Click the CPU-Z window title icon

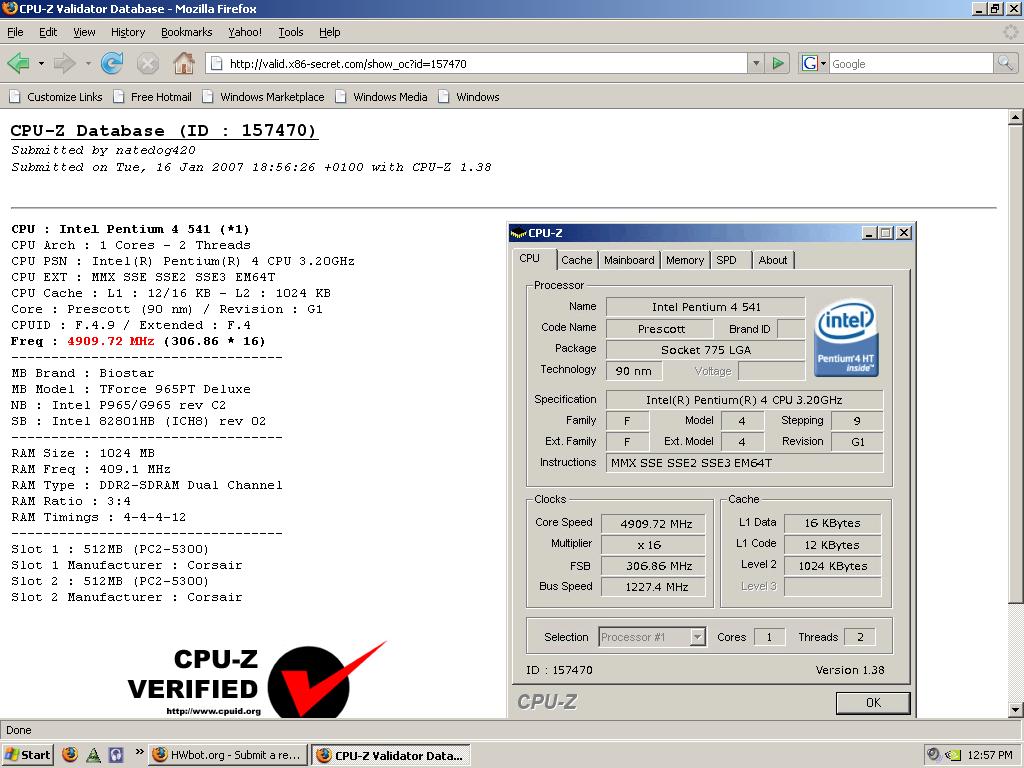(x=519, y=232)
